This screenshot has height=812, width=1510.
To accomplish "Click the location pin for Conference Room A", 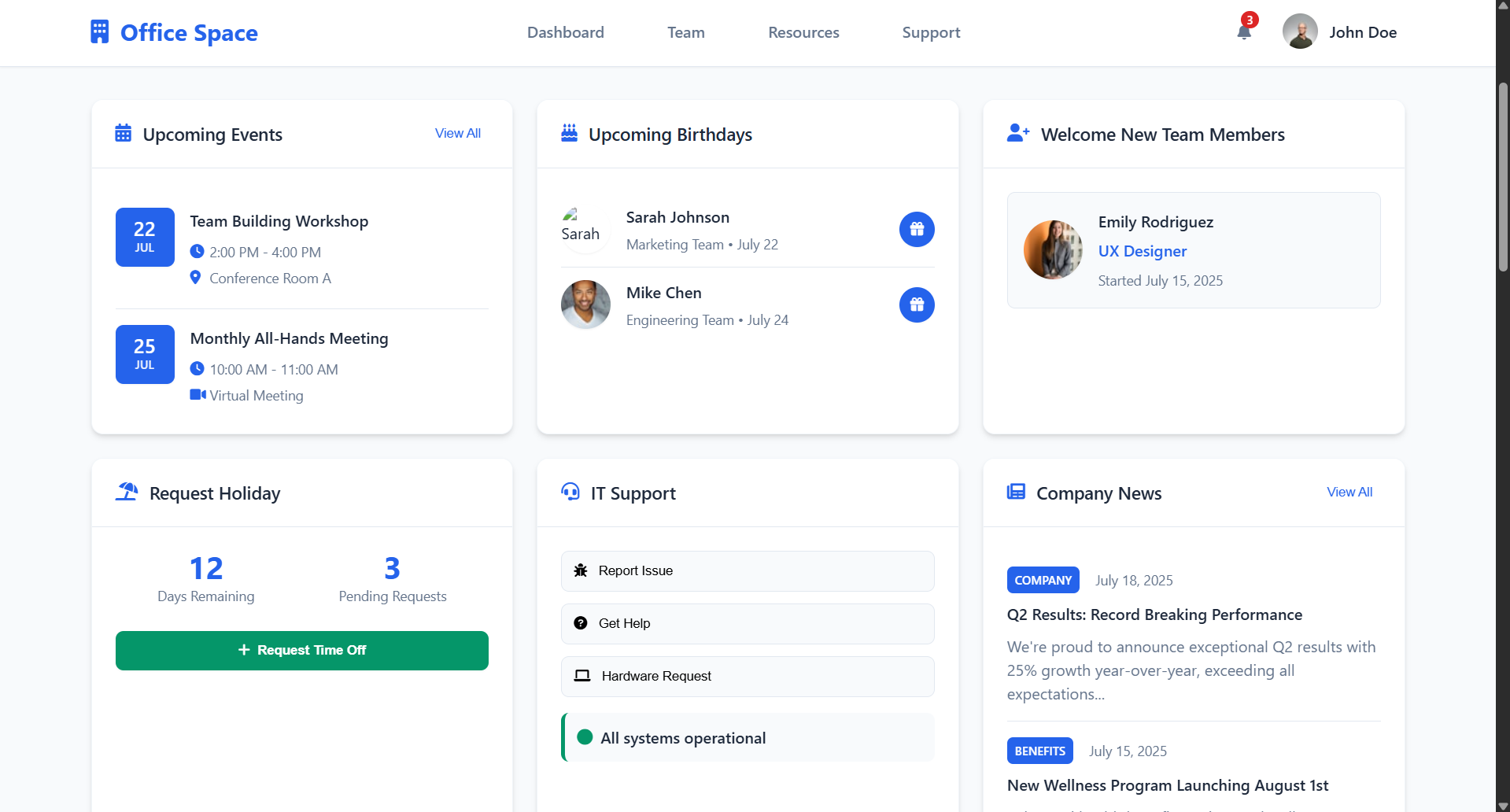I will point(195,278).
